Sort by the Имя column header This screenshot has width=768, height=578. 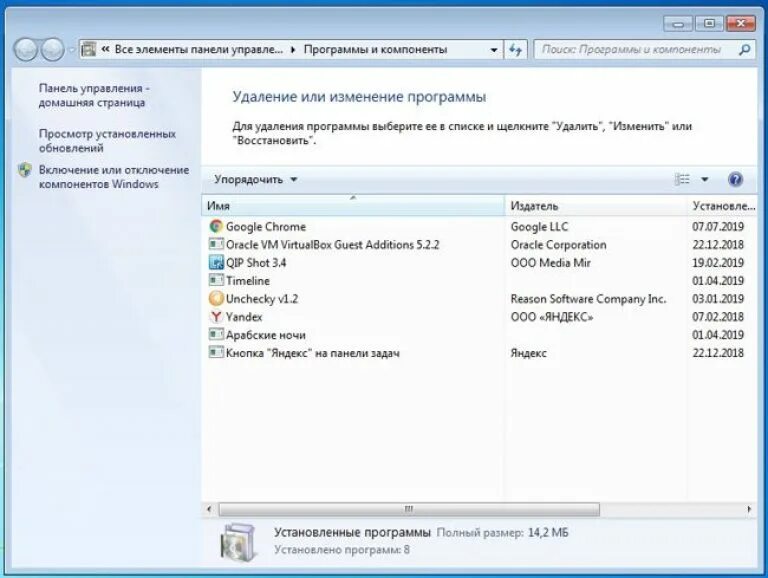coord(353,206)
